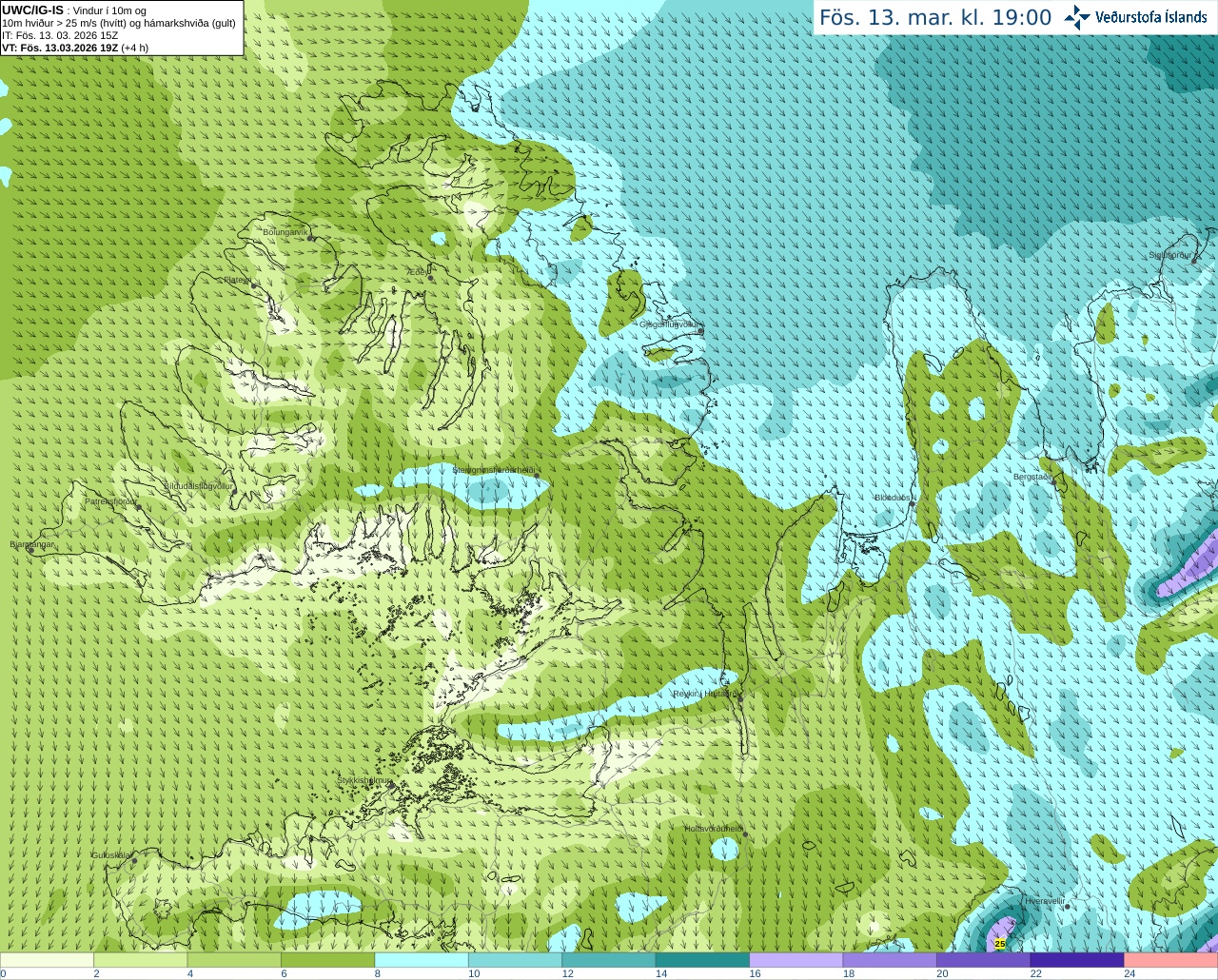Pick the 10–12 m/s turquoise swatch
The width and height of the screenshot is (1218, 980).
pos(516,960)
